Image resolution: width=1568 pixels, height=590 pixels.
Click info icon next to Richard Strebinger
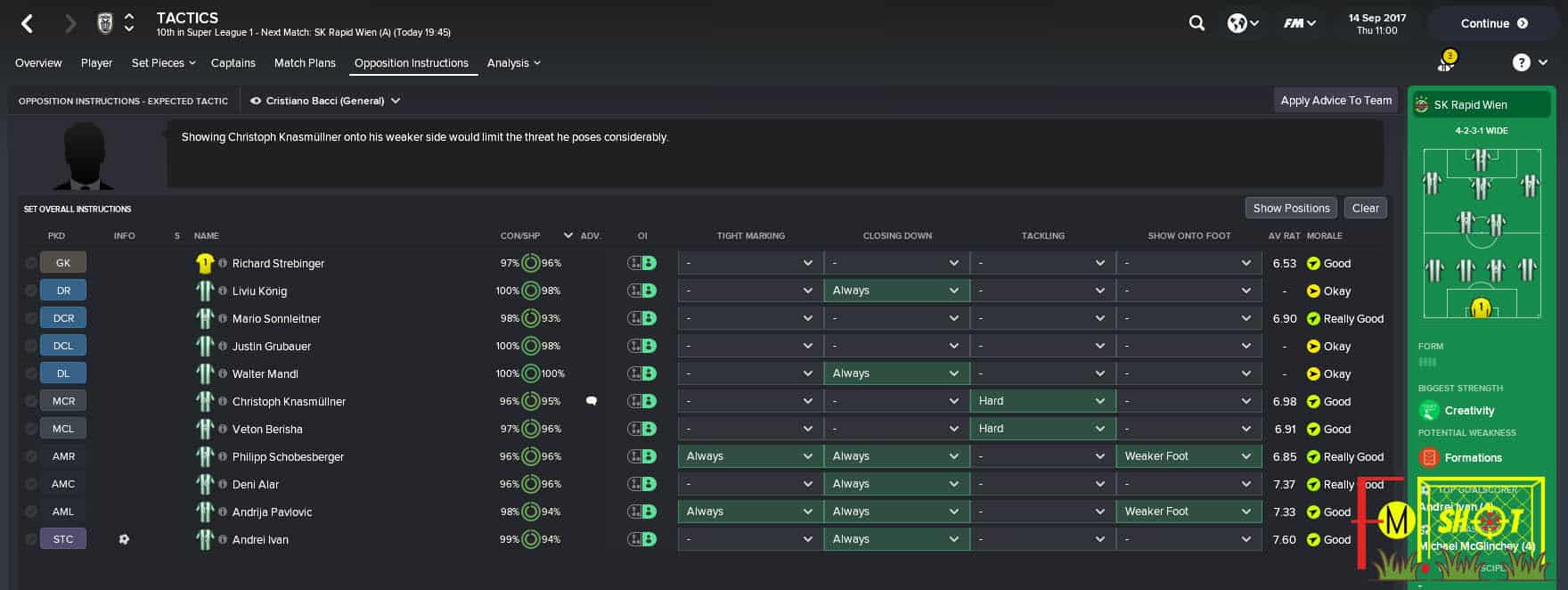[x=223, y=263]
